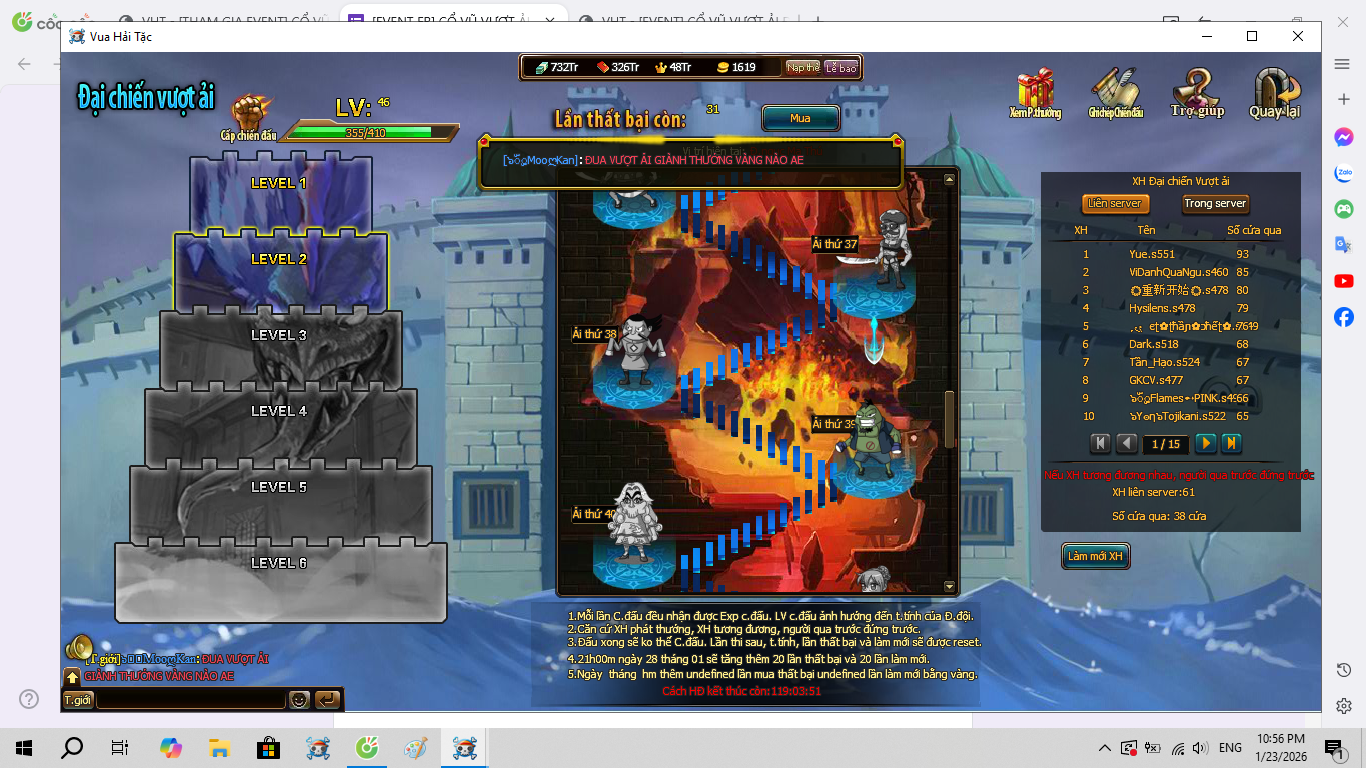Focus the chat message input field
Viewport: 1366px width, 768px height.
click(x=191, y=700)
